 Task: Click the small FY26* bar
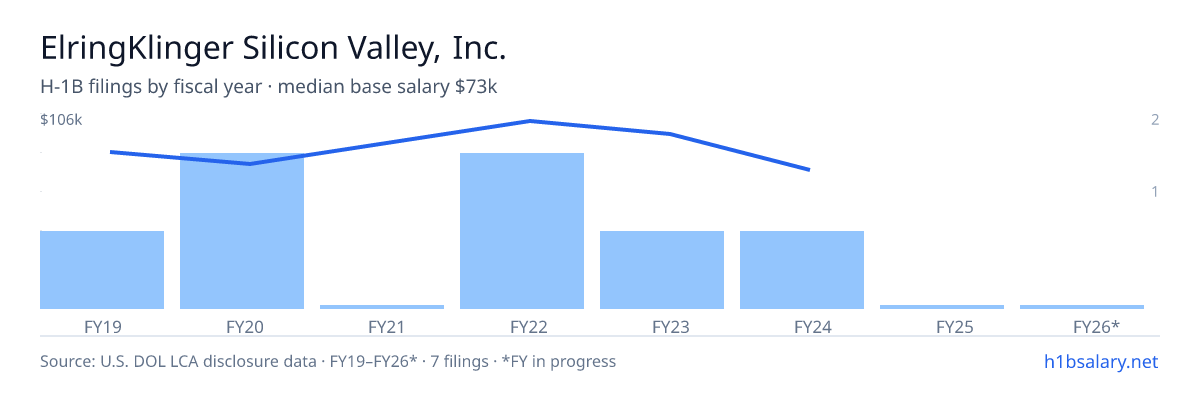[1082, 307]
